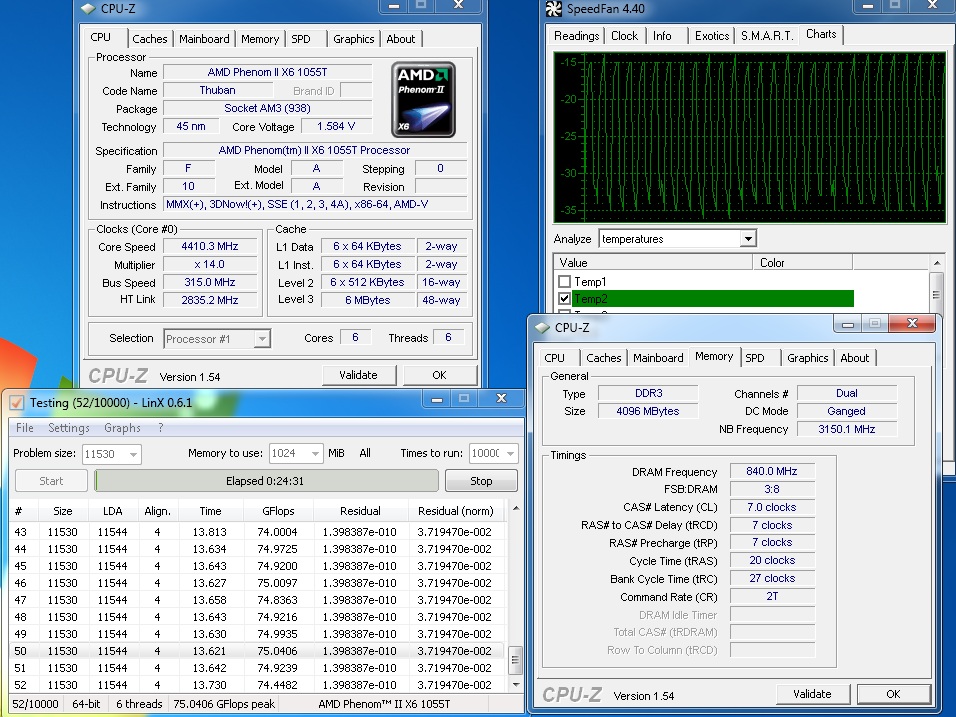Click the AMD Phenom II processor logo
Image resolution: width=956 pixels, height=717 pixels.
pyautogui.click(x=423, y=99)
